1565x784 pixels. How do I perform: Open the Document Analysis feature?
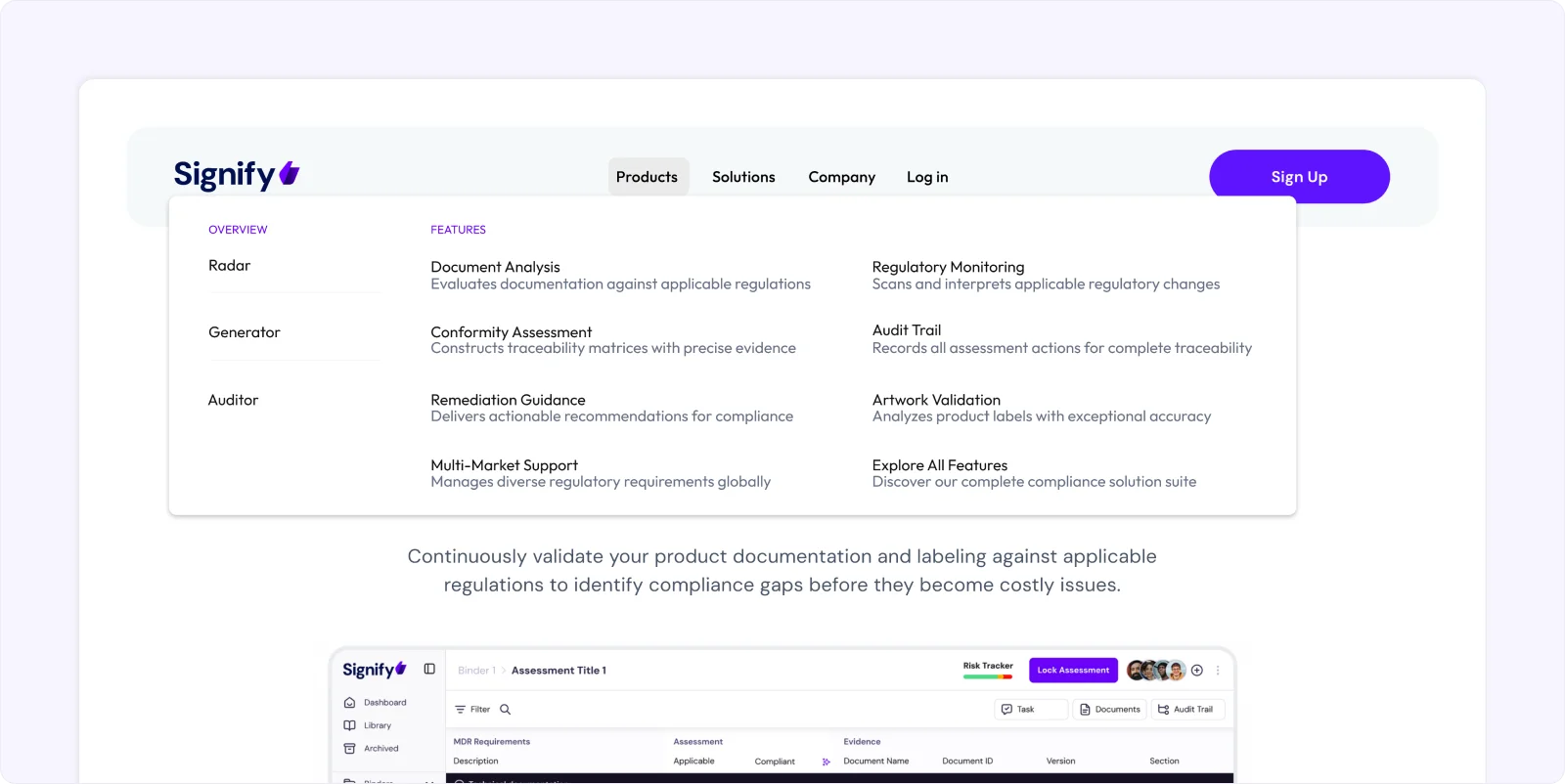pyautogui.click(x=620, y=275)
